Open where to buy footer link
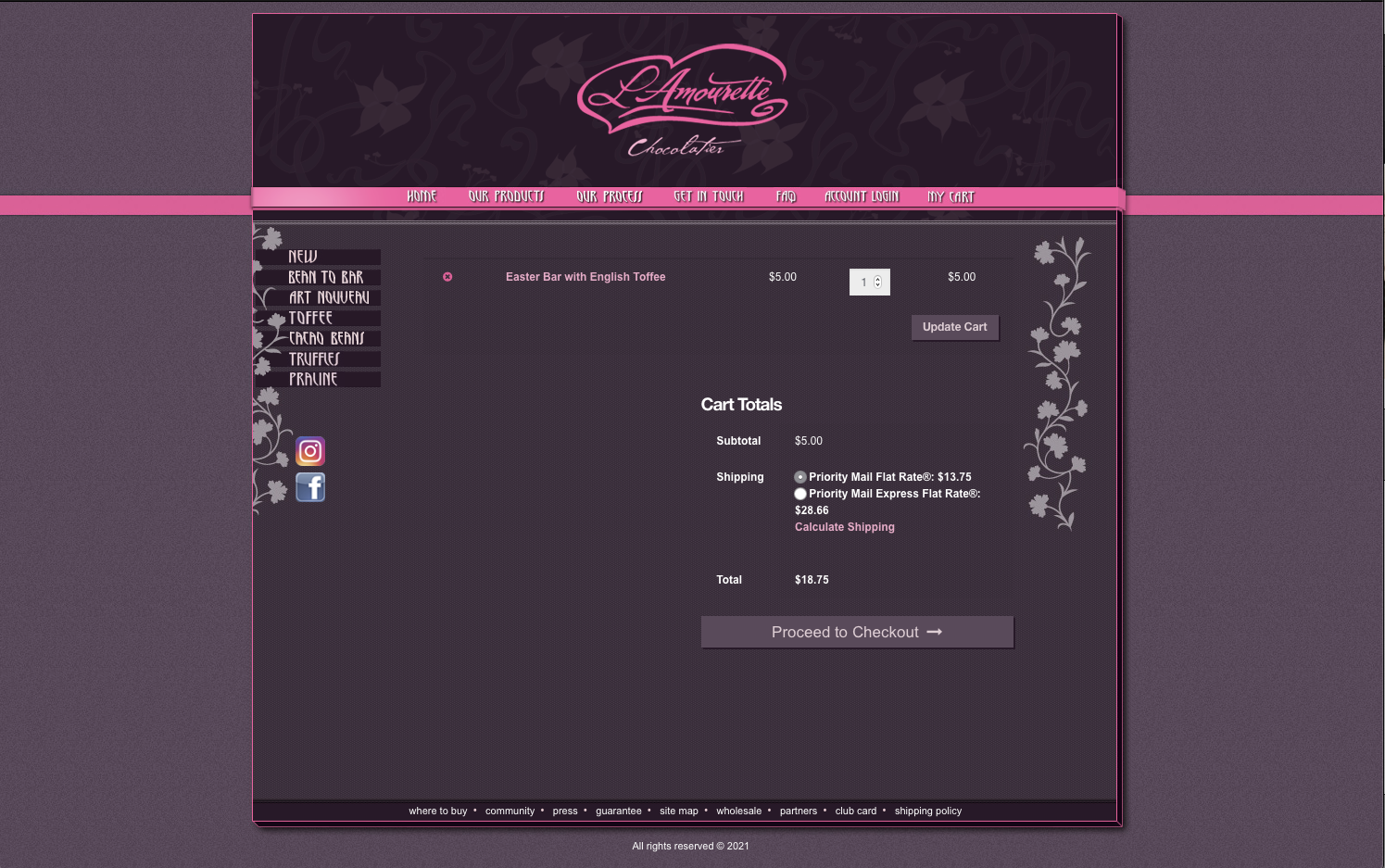Image resolution: width=1385 pixels, height=868 pixels. pos(438,811)
